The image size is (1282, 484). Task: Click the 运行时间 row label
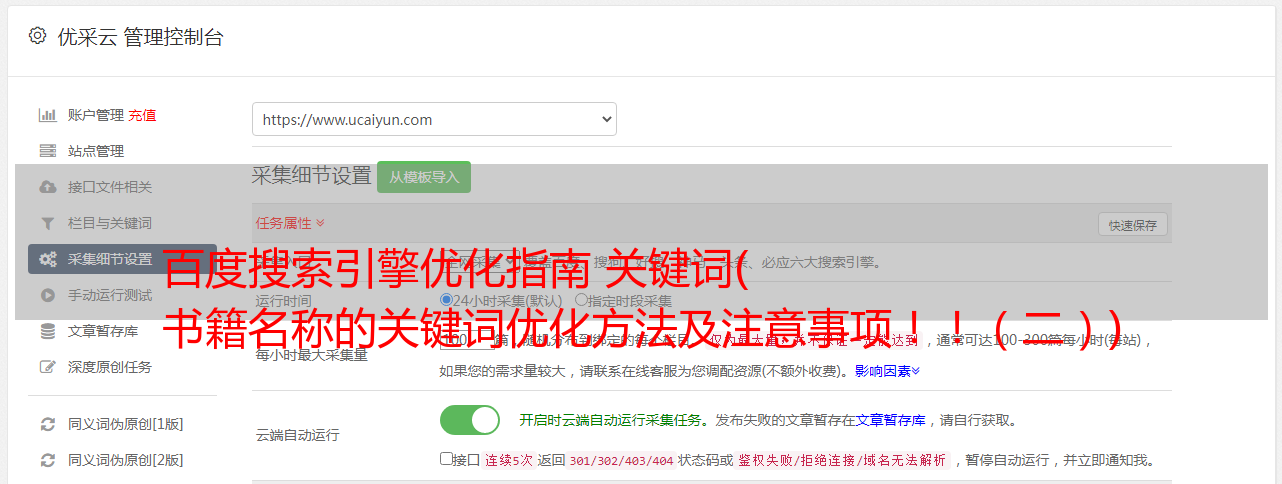283,300
